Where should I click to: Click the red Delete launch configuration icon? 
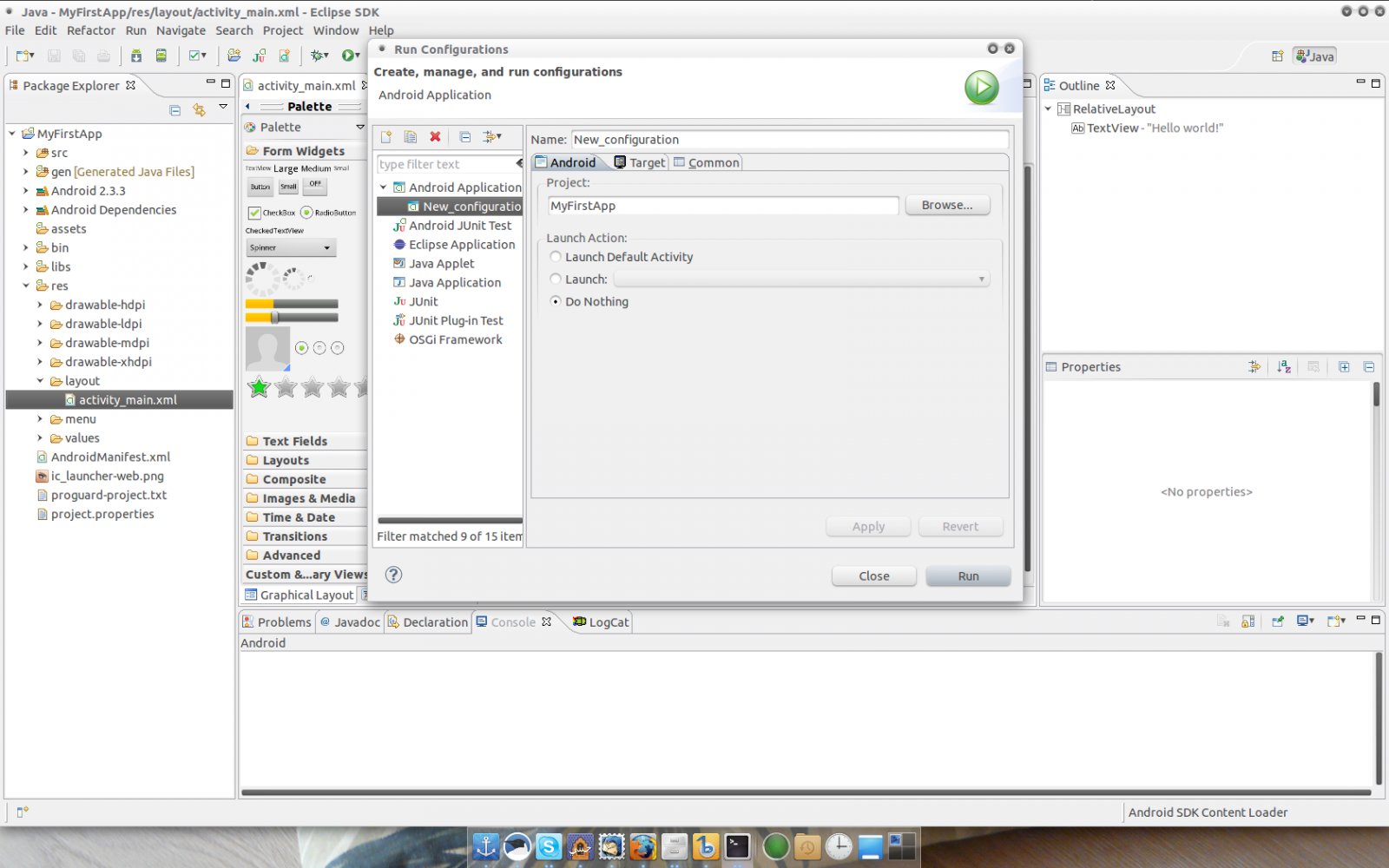pos(435,137)
